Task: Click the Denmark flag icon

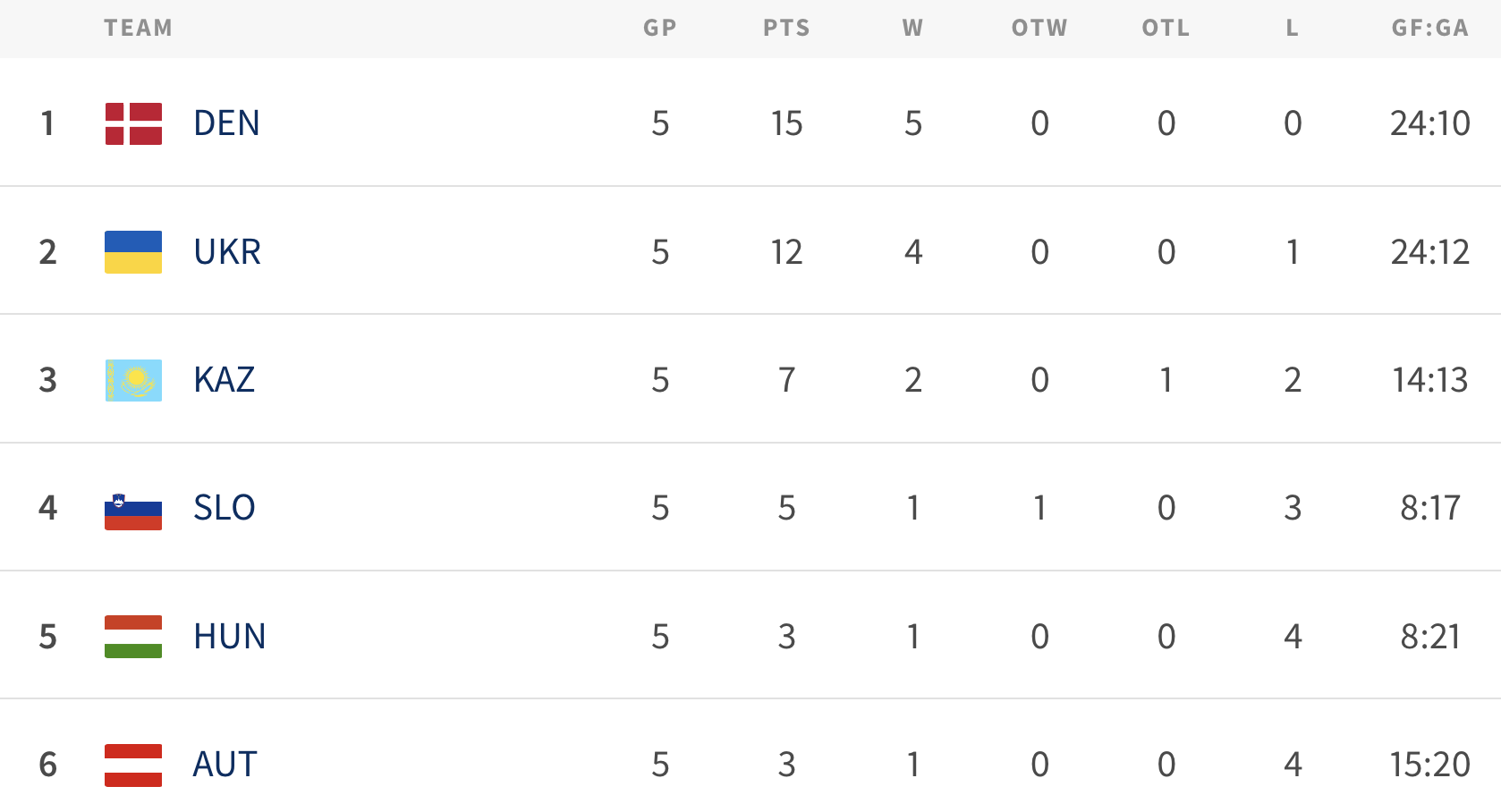Action: (x=133, y=123)
